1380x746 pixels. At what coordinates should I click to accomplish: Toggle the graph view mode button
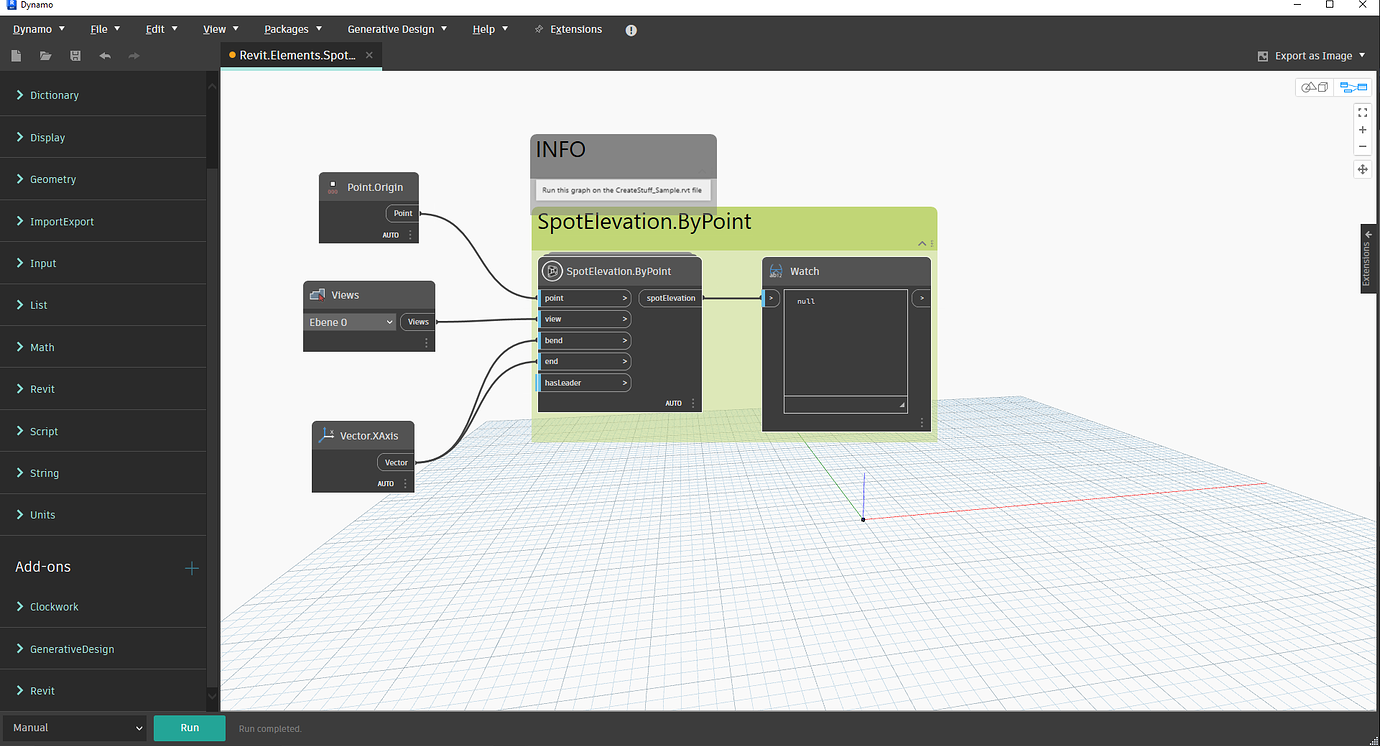point(1352,87)
